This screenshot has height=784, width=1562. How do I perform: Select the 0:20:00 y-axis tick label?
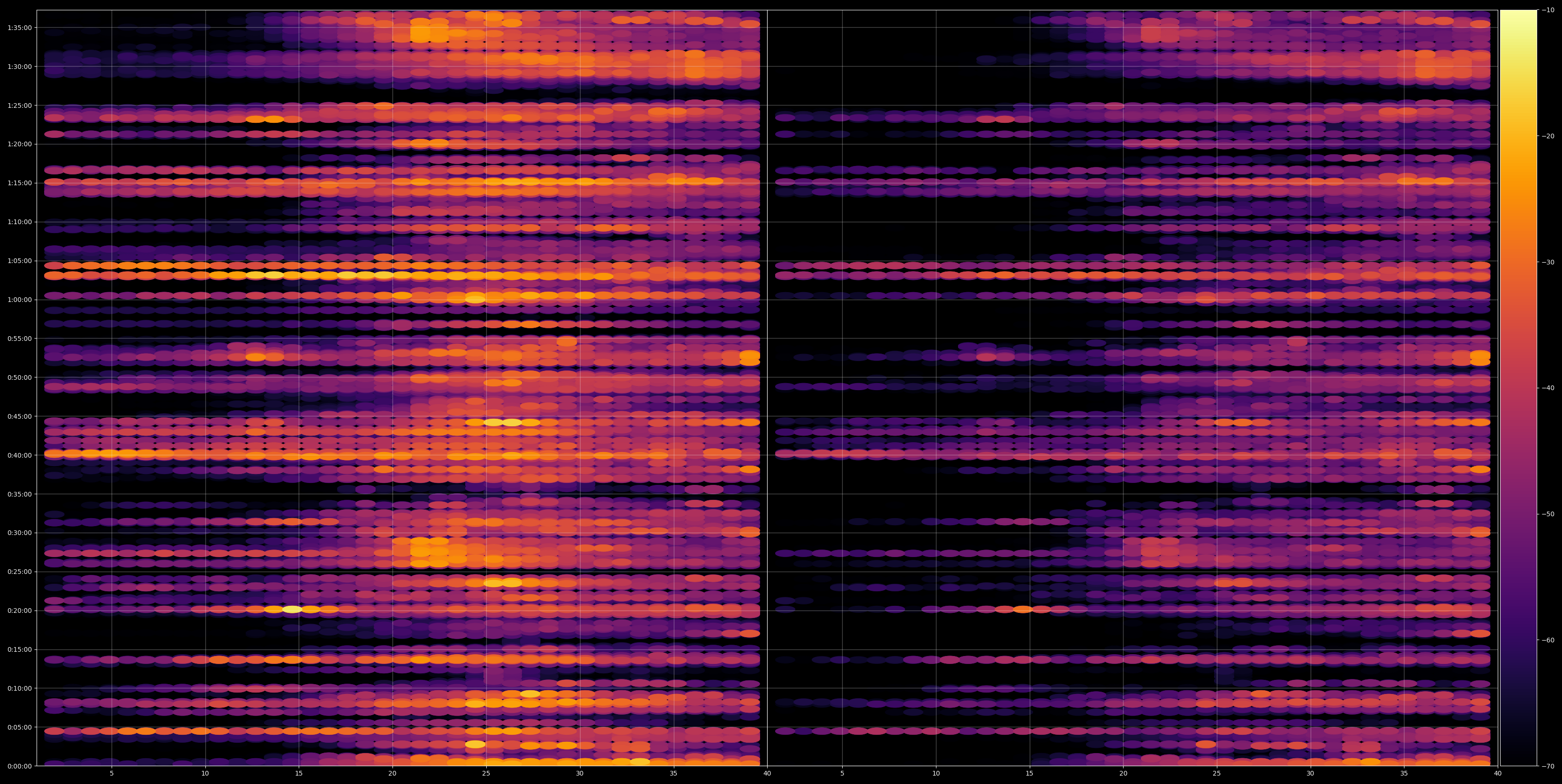(19, 611)
